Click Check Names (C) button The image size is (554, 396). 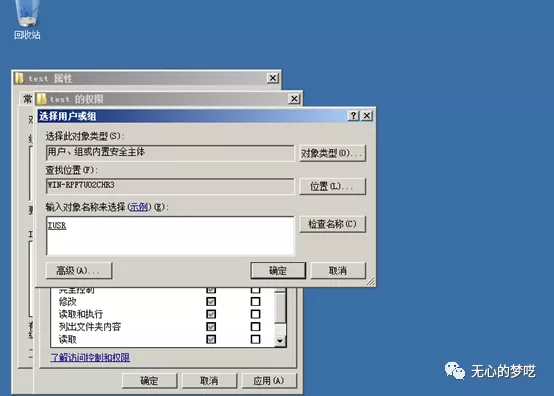pos(332,224)
